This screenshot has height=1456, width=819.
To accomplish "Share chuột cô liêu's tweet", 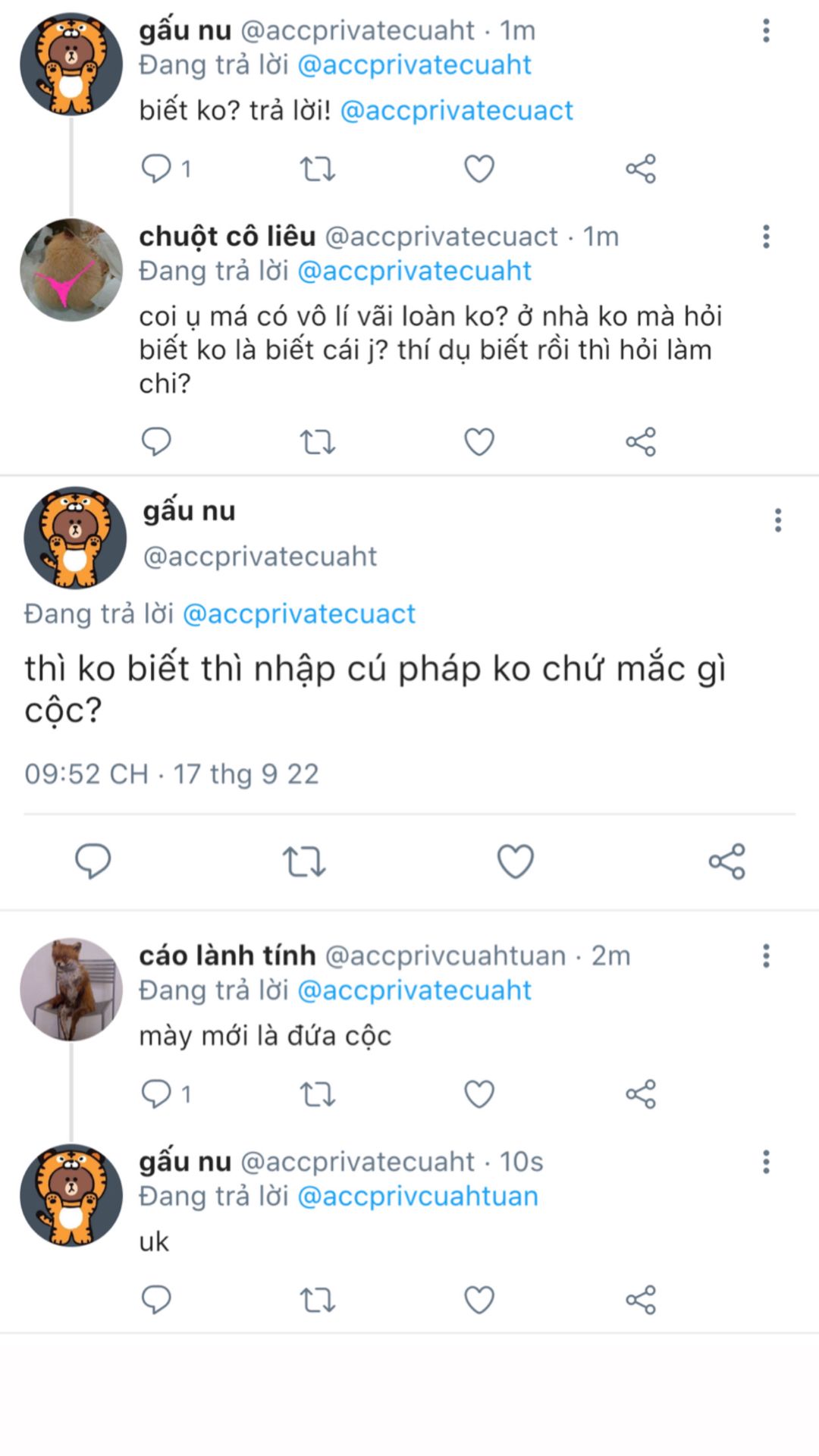I will [x=641, y=441].
